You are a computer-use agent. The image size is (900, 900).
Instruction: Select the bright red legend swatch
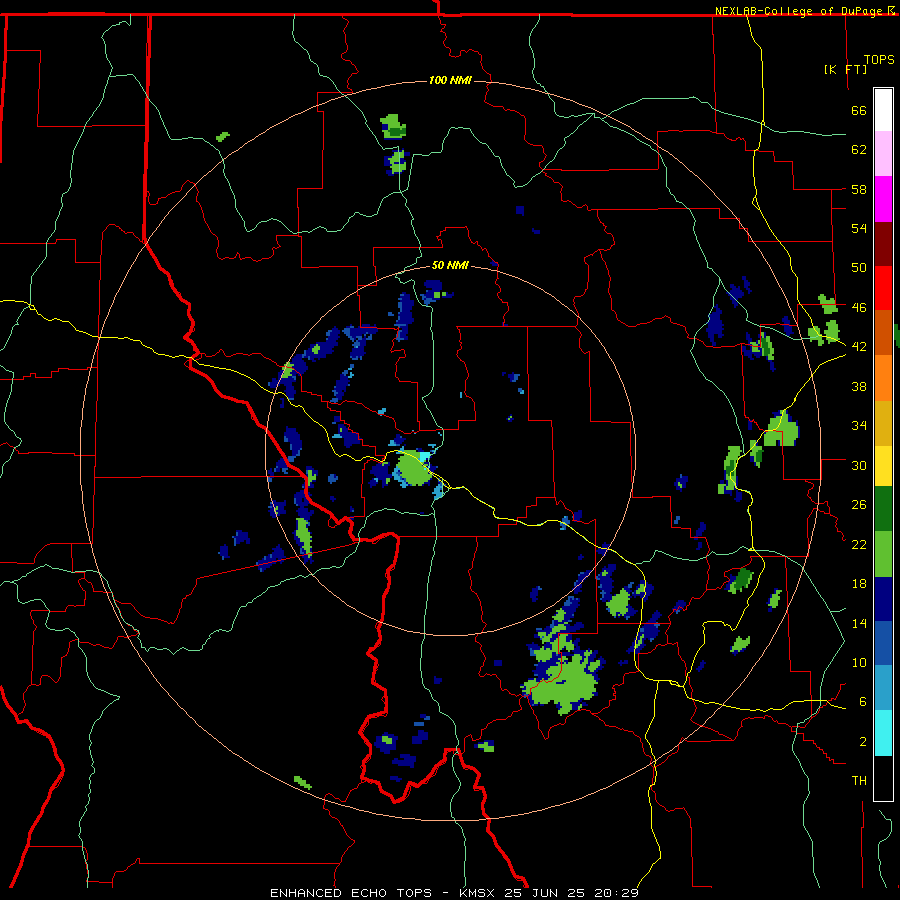pyautogui.click(x=883, y=288)
